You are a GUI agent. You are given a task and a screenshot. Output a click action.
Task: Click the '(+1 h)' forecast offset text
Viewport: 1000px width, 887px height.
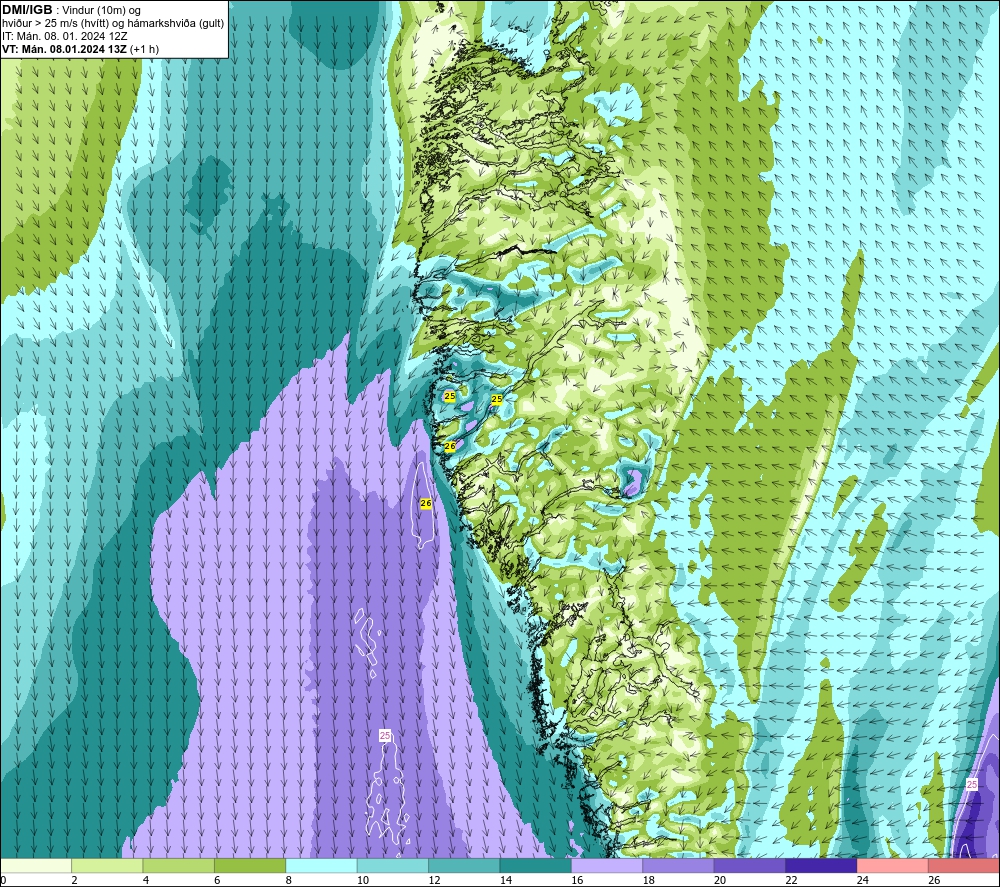coord(145,49)
